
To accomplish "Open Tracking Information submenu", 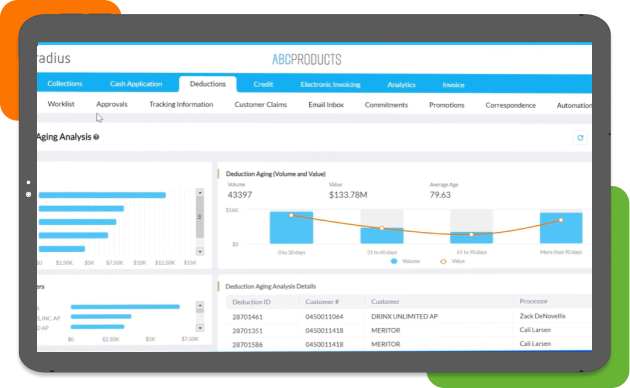I will point(181,104).
